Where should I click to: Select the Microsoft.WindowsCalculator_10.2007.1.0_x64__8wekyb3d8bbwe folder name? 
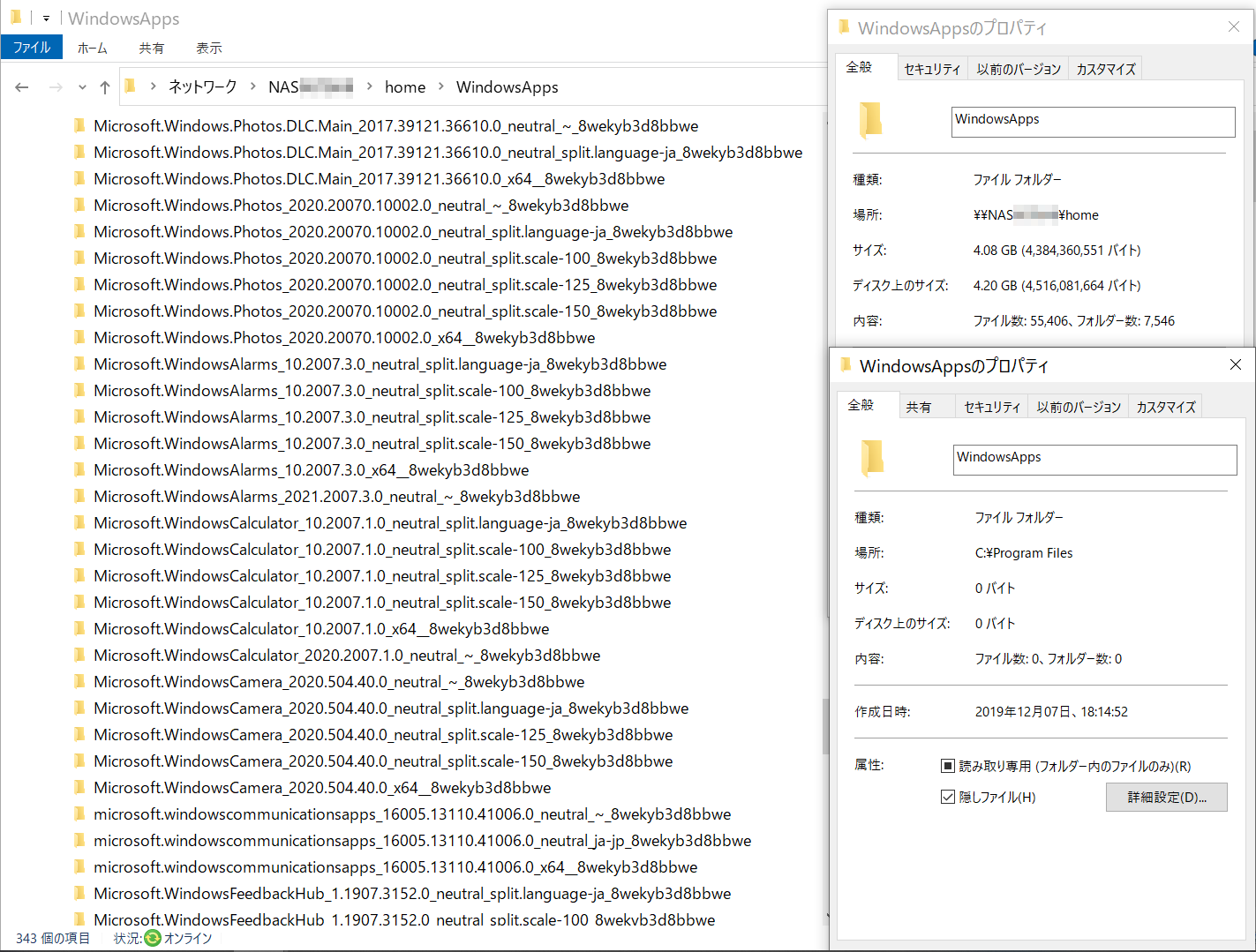click(x=321, y=629)
